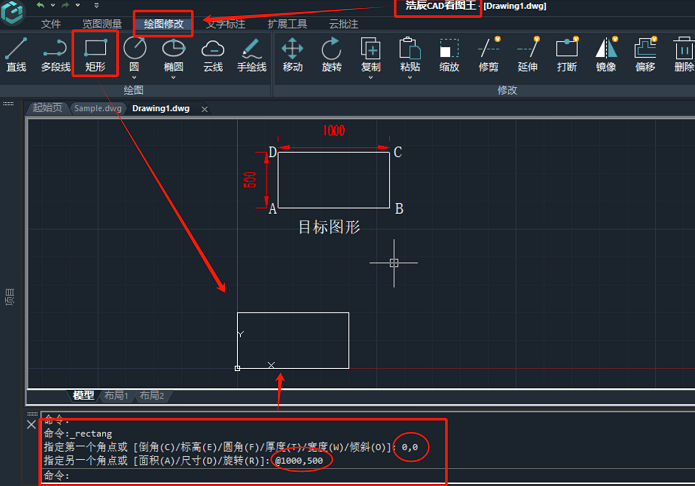Switch to the 扩展工具 ribbon tab

coord(287,23)
